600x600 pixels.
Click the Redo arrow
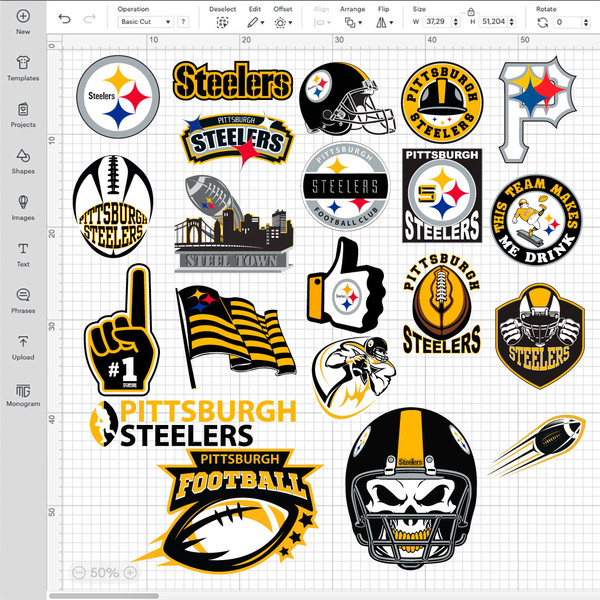(89, 18)
